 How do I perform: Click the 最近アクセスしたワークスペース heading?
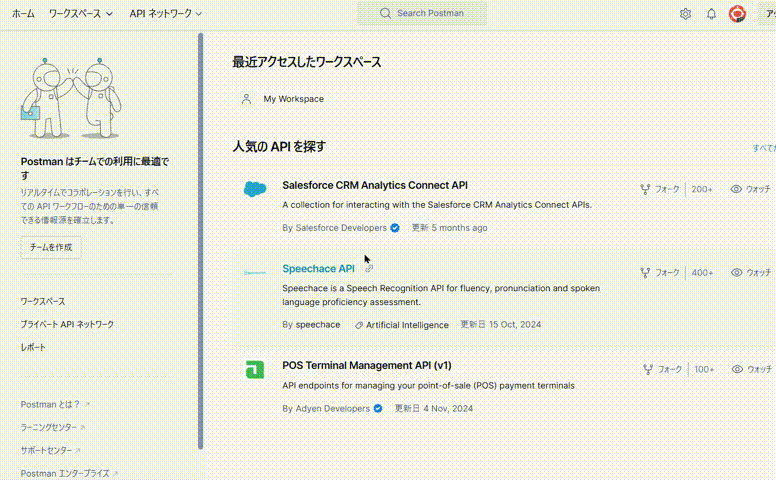pos(307,62)
